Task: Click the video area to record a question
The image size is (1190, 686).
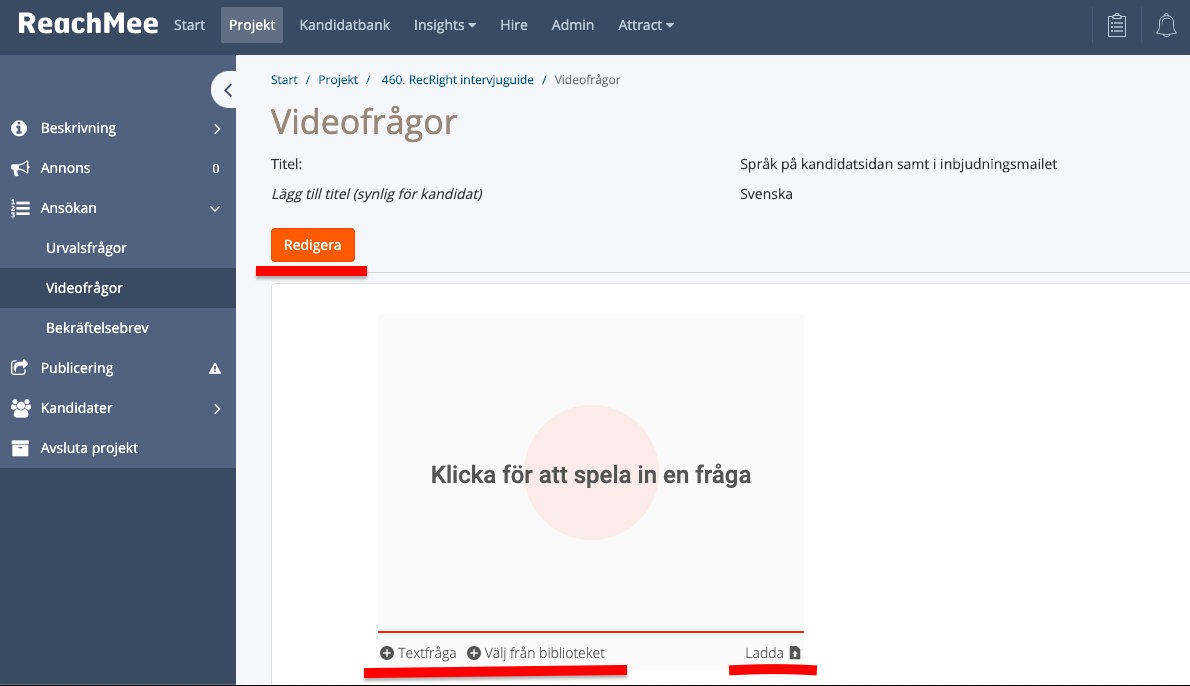Action: point(590,473)
